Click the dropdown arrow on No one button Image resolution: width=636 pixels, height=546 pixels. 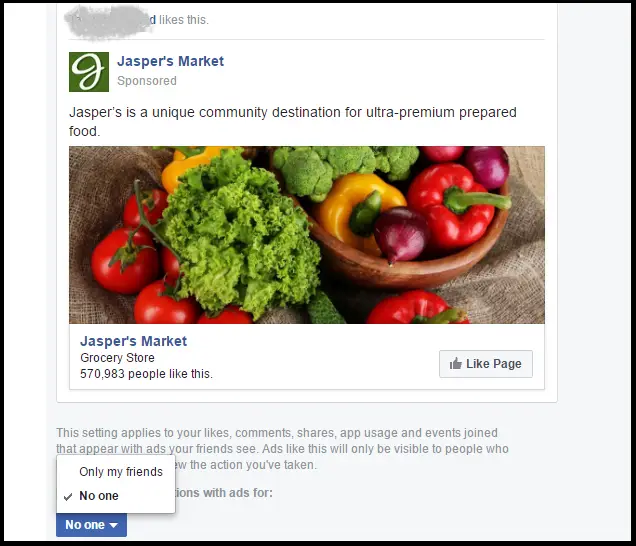click(114, 525)
